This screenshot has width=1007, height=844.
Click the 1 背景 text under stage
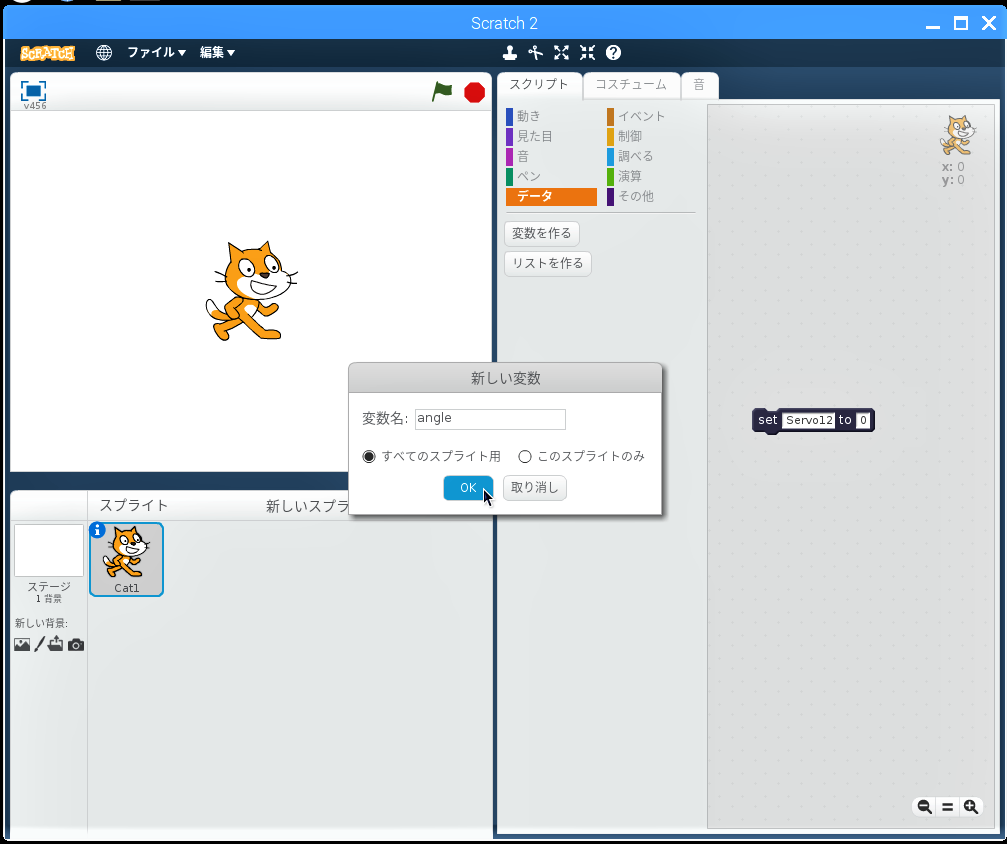(x=49, y=599)
